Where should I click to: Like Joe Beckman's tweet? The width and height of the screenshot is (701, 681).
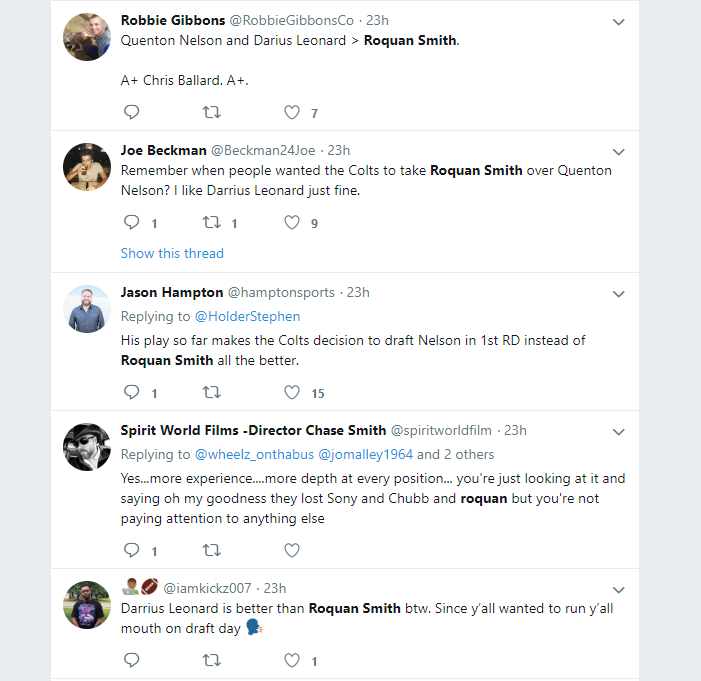(x=292, y=222)
